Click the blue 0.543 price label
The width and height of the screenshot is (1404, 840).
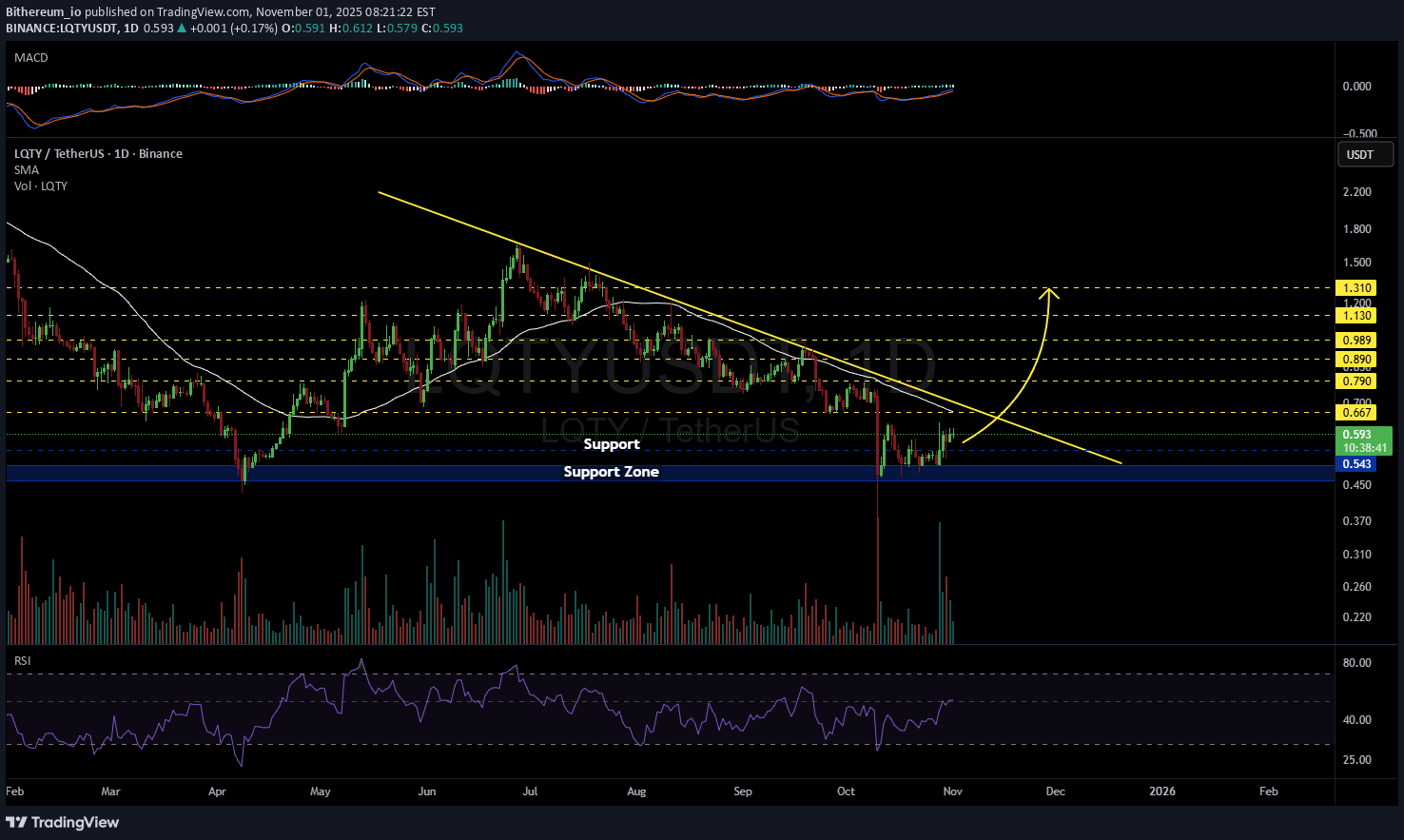(x=1356, y=464)
